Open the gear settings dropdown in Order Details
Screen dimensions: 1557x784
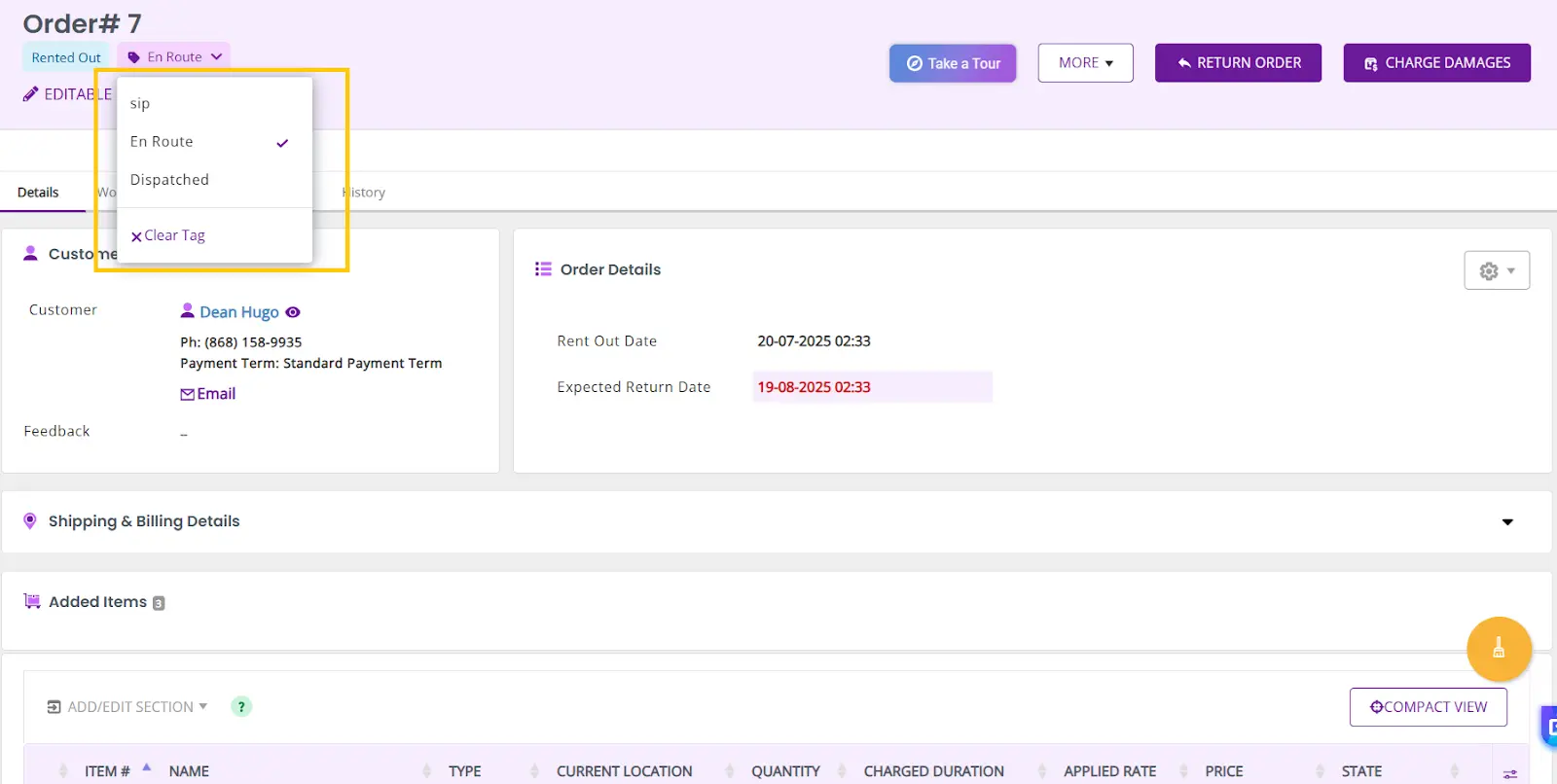(1497, 270)
